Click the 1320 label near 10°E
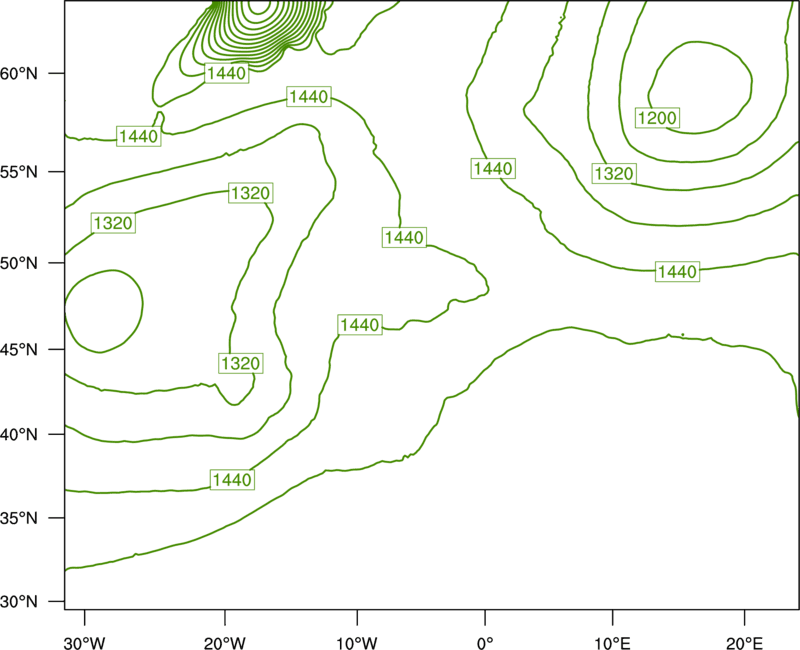Screen dimensions: 800x650 pos(614,173)
